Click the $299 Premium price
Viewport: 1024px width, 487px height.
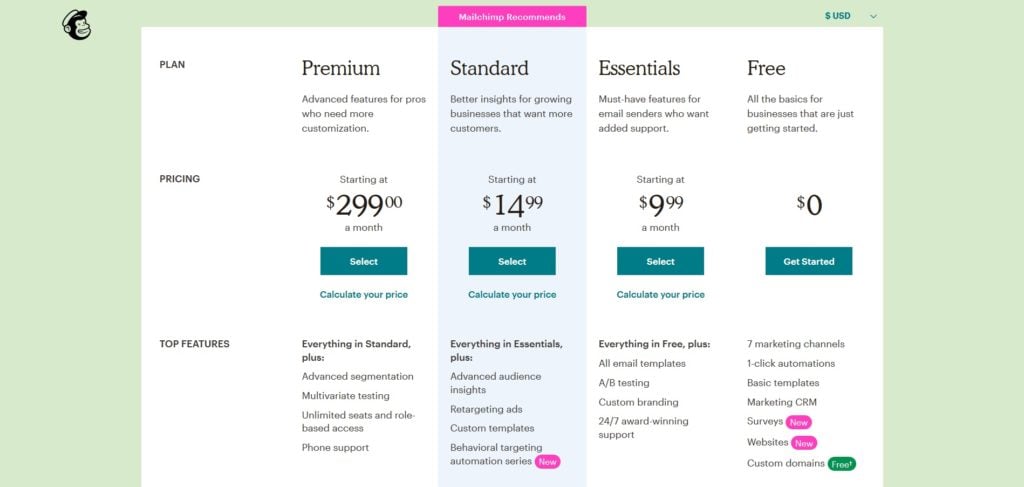tap(364, 205)
